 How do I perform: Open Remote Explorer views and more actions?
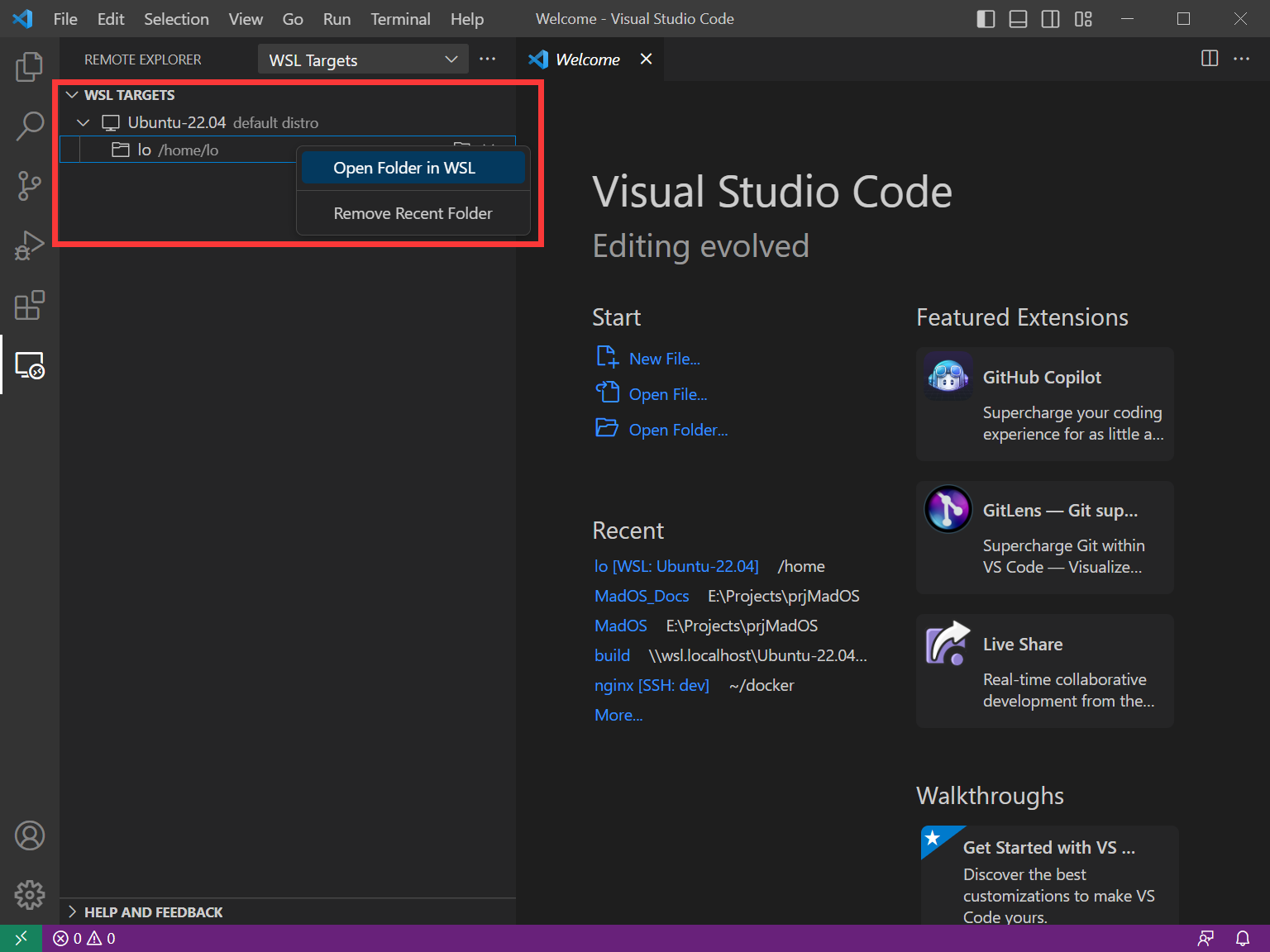[488, 58]
